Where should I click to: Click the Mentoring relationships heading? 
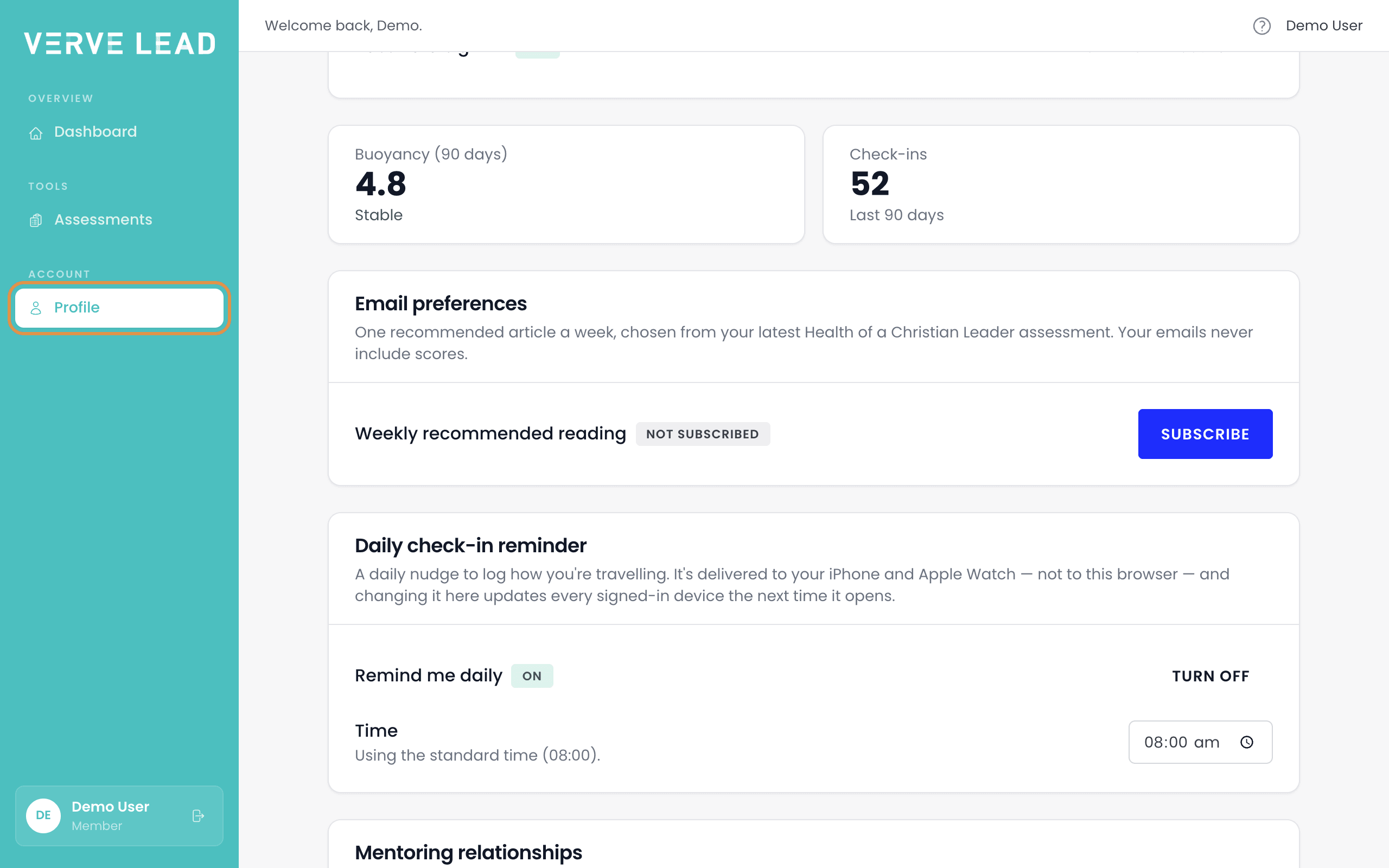[x=468, y=852]
